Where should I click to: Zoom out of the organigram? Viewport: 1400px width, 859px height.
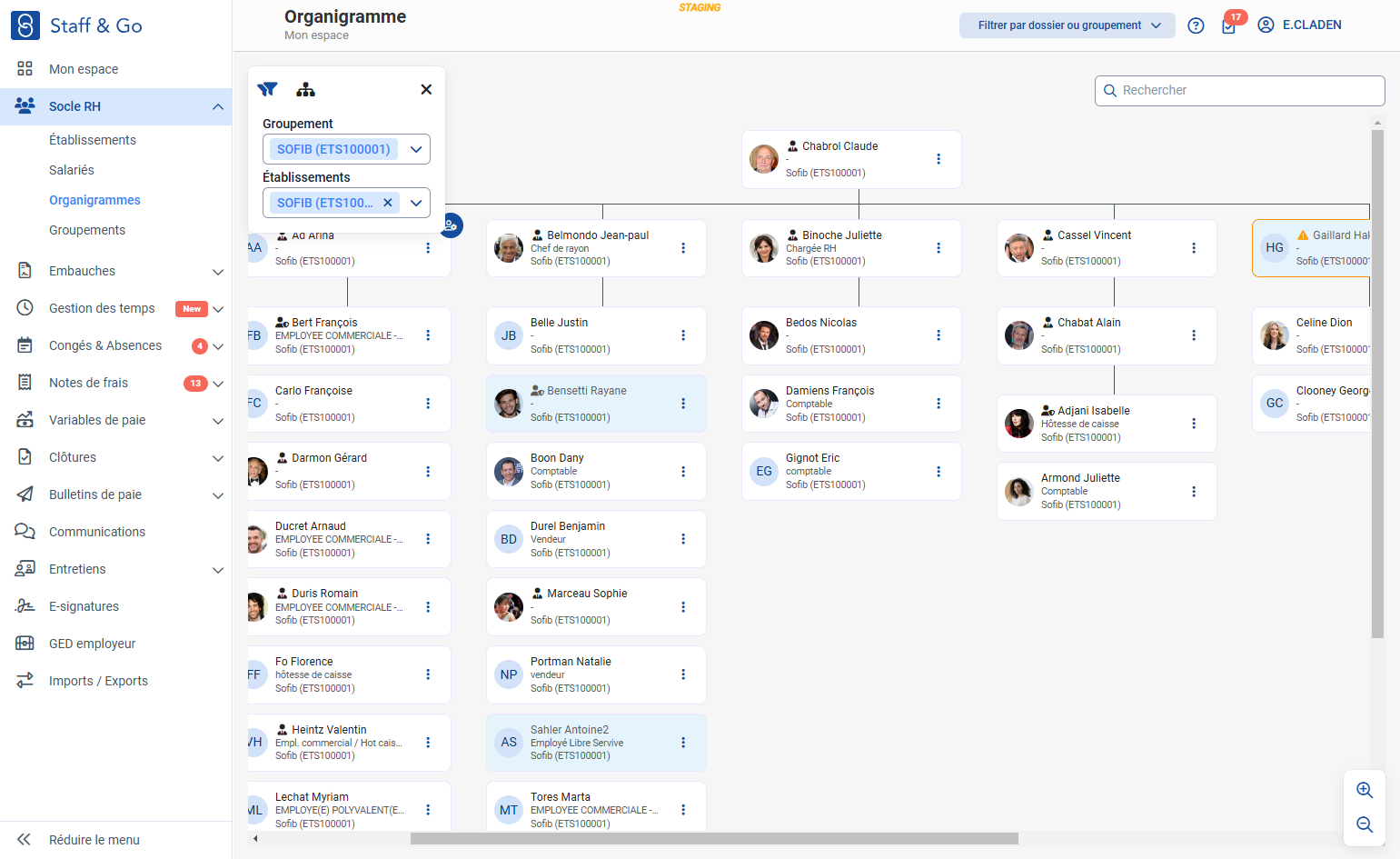tap(1365, 824)
